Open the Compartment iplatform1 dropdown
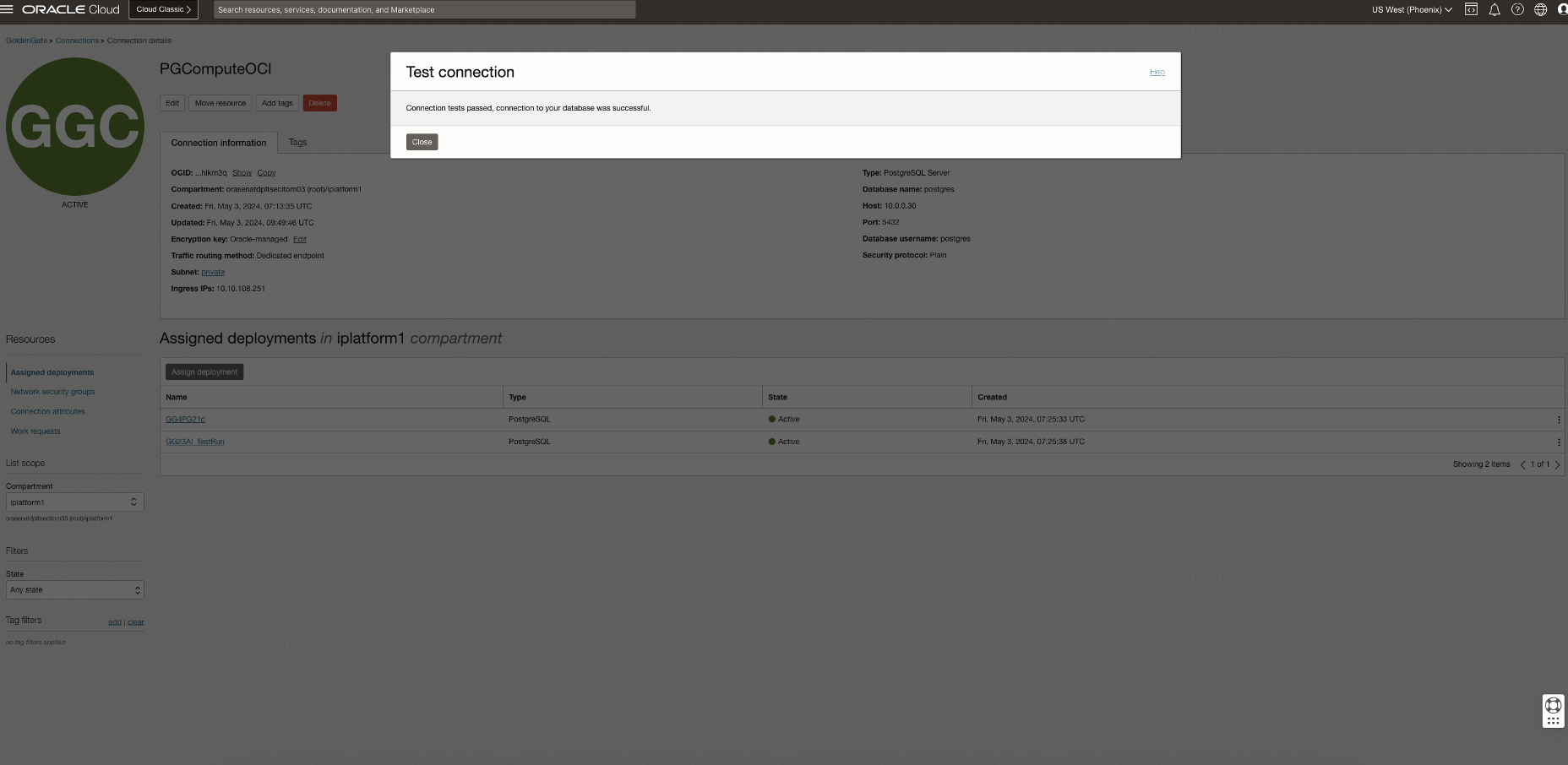1568x765 pixels. 74,502
